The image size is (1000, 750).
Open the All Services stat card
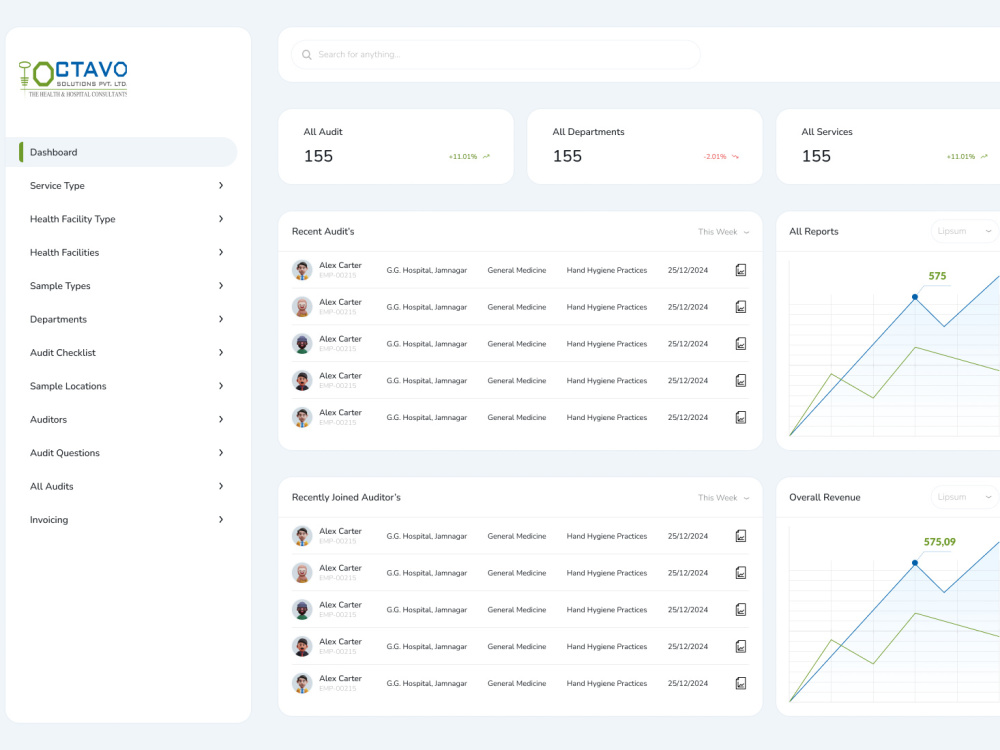[888, 147]
